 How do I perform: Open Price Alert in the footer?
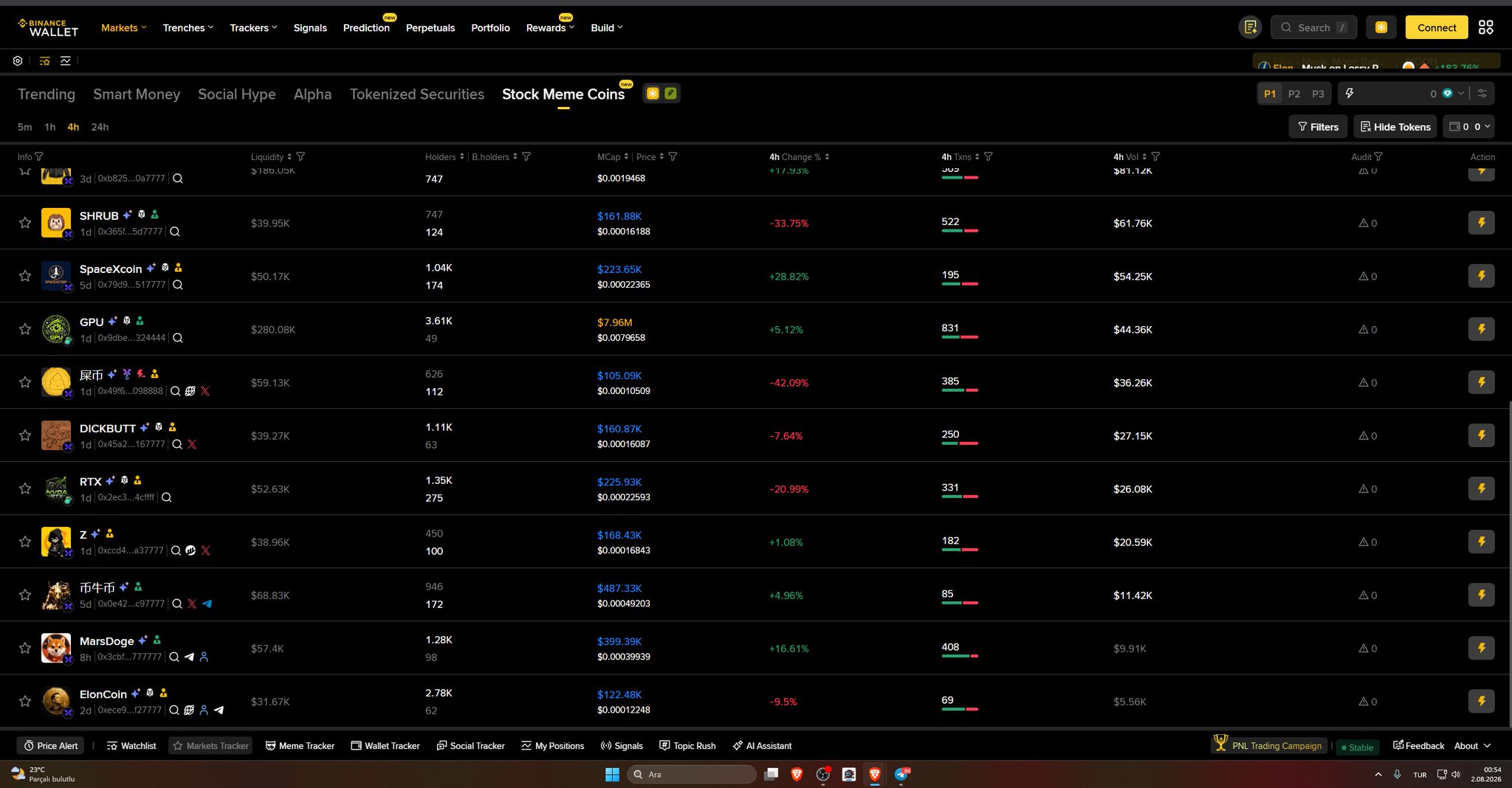click(x=51, y=746)
